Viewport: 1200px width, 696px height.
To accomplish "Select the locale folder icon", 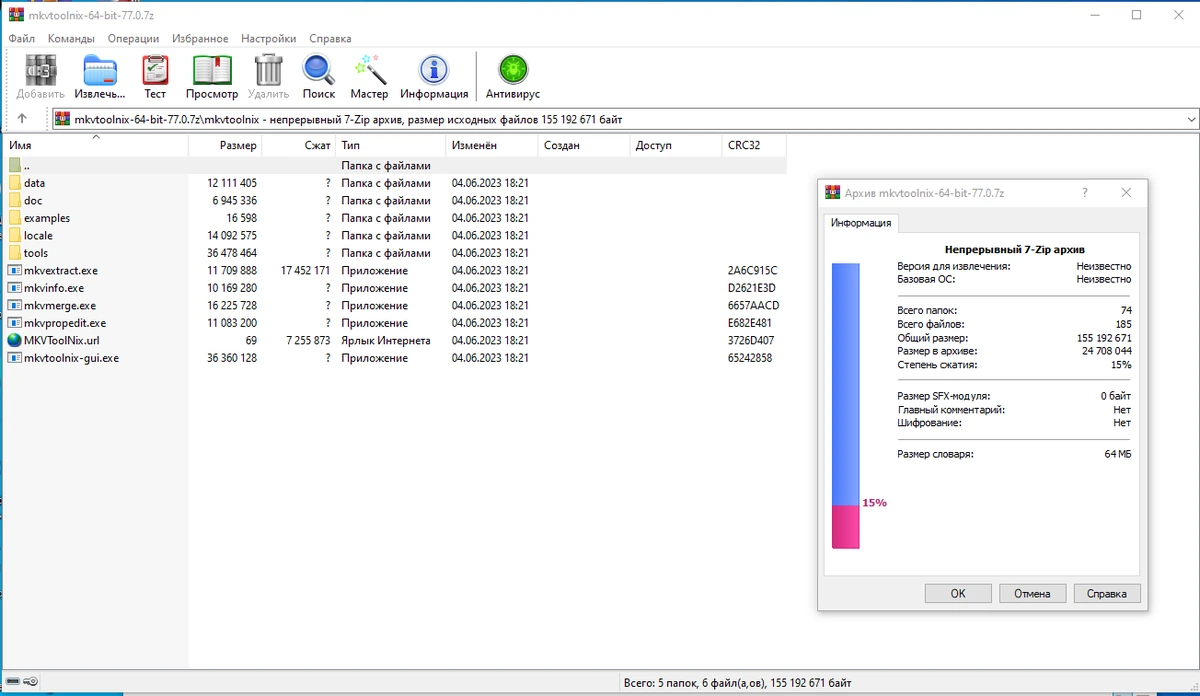I will point(14,236).
